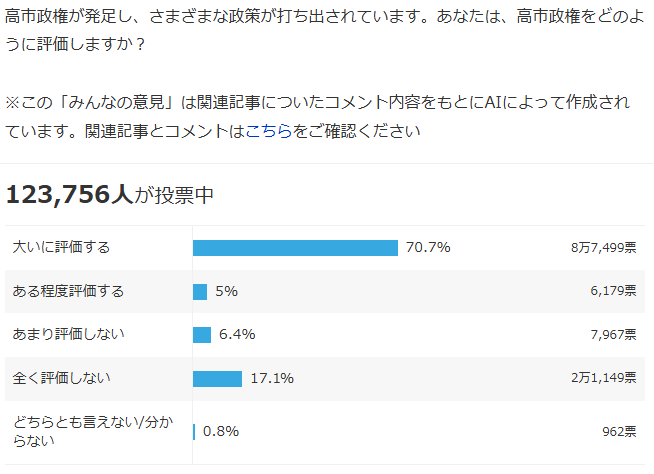Click the short bar beside 5%
Viewport: 654px width, 474px height.
point(200,291)
